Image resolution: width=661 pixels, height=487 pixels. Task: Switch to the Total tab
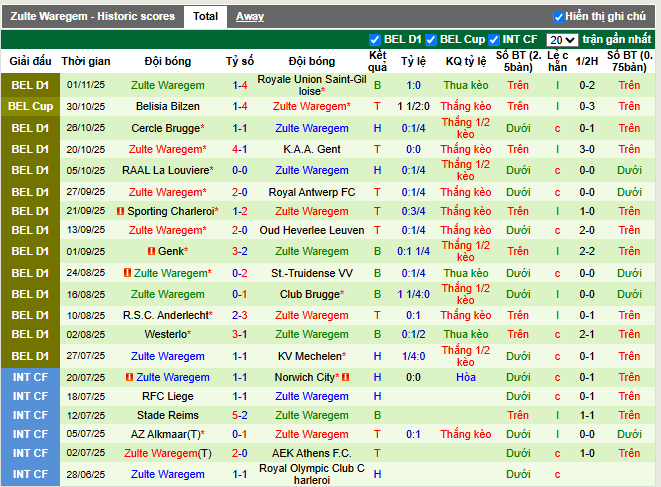pos(205,16)
